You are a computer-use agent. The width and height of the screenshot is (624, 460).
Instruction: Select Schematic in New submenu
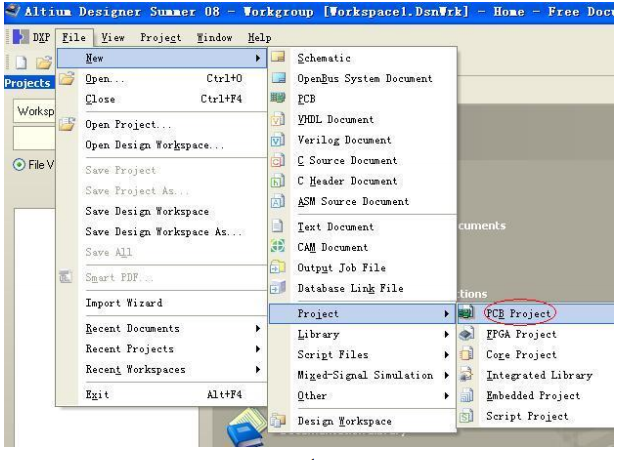tap(362, 58)
